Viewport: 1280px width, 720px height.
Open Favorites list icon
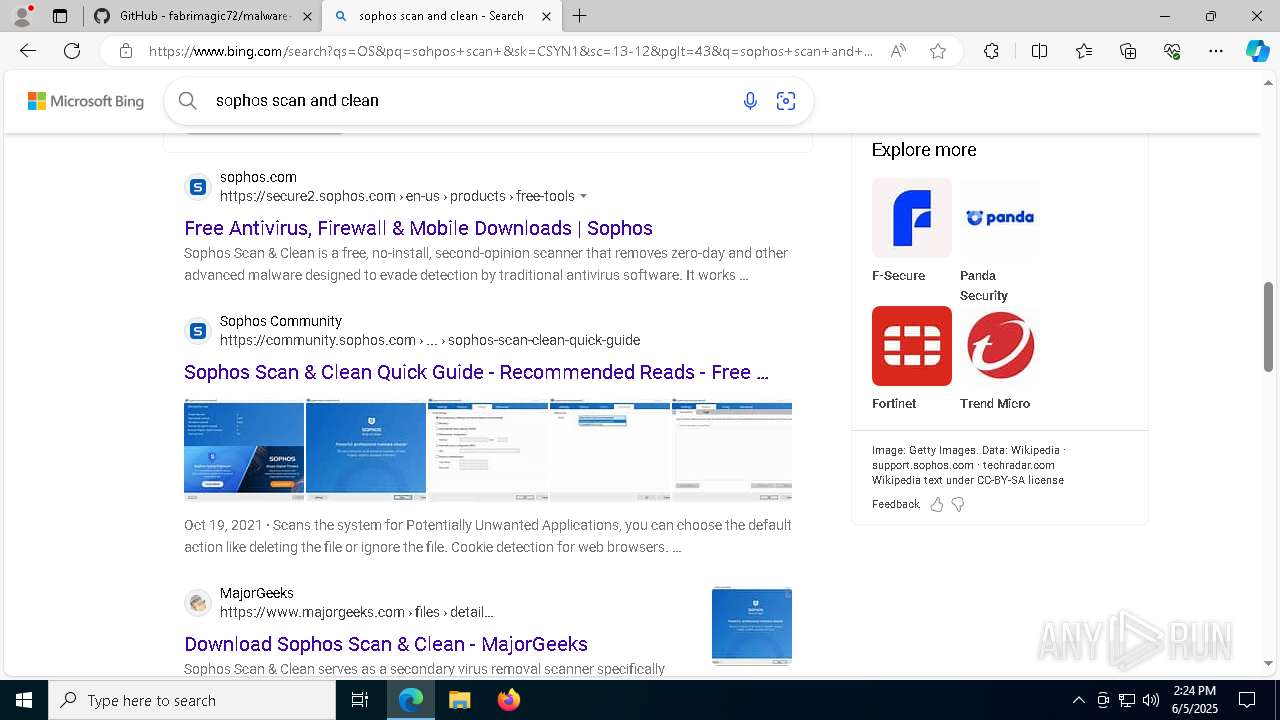coord(1084,51)
